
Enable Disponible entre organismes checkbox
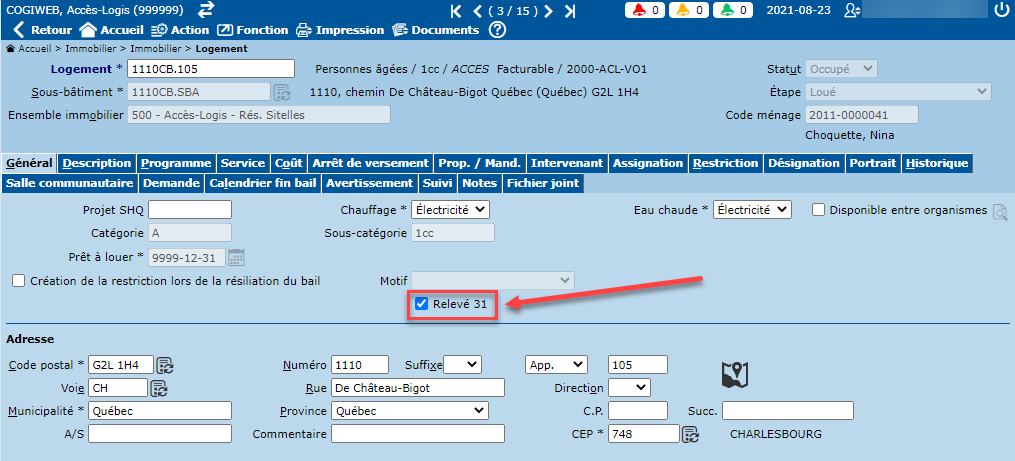click(818, 210)
